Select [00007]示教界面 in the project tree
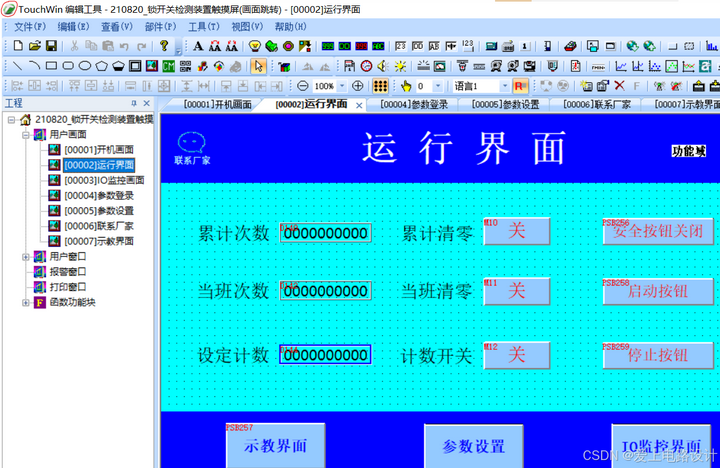This screenshot has height=468, width=720. tap(99, 241)
